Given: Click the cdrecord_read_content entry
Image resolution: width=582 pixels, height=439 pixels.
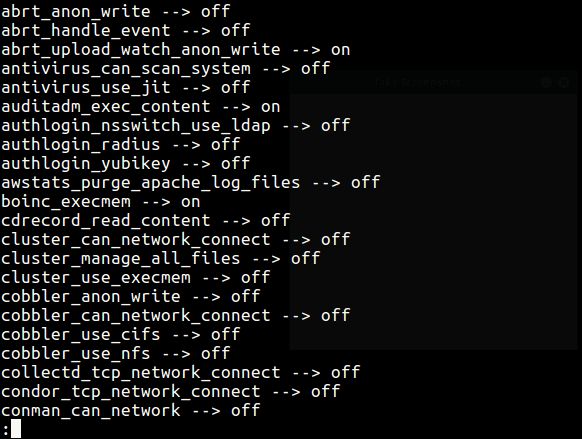Looking at the screenshot, I should [146, 221].
